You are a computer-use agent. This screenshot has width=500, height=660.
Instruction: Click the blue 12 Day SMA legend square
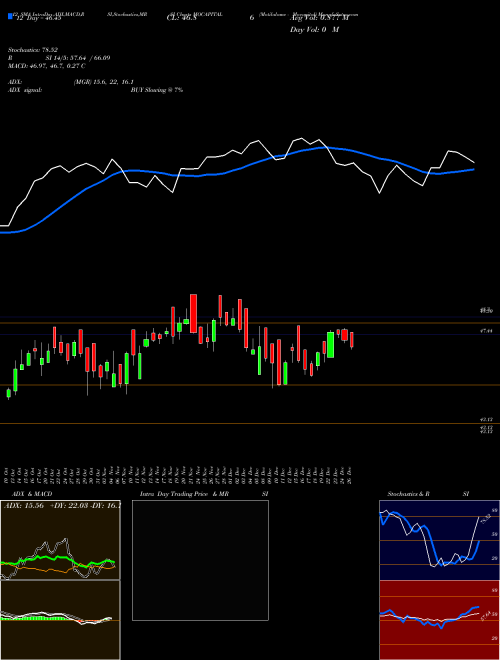click(10, 17)
